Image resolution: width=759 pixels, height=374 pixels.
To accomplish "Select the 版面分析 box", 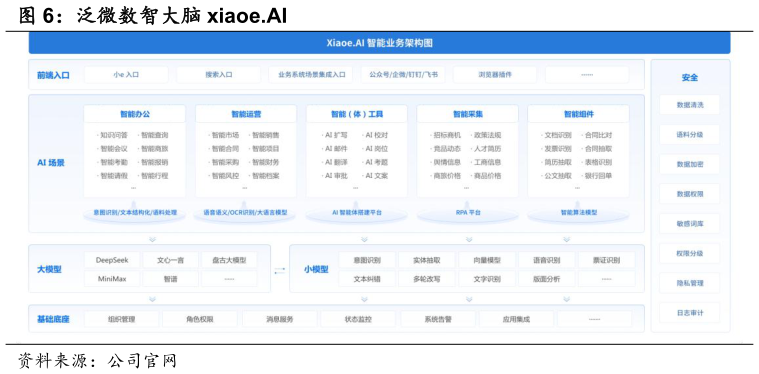I will pyautogui.click(x=547, y=279).
